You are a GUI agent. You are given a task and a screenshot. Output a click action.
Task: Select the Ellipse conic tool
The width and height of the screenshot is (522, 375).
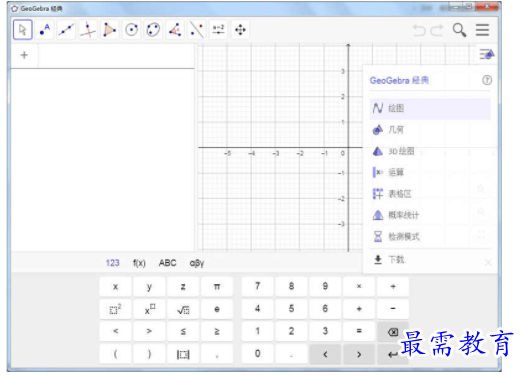(153, 30)
